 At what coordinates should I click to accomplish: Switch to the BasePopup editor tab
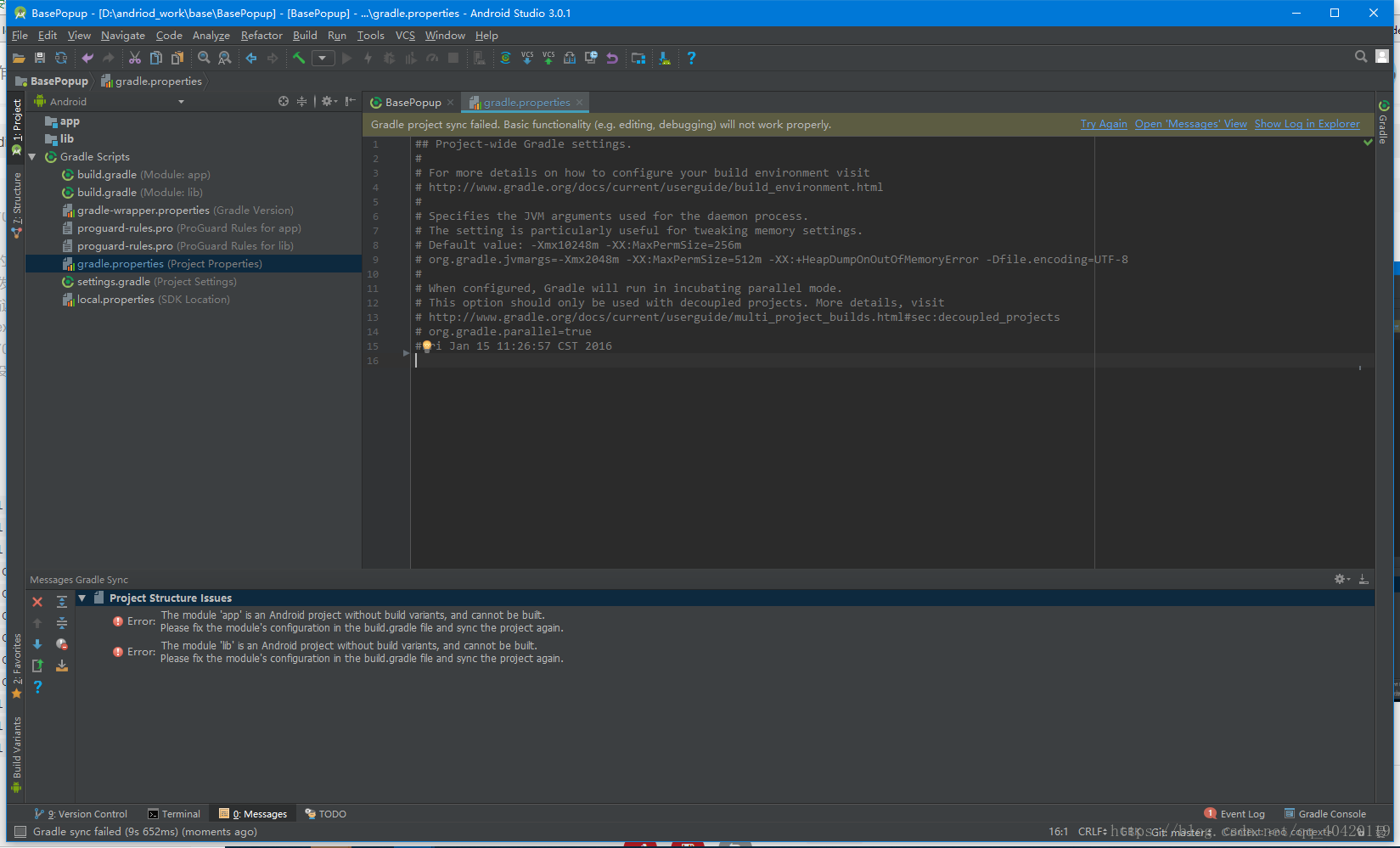[413, 103]
